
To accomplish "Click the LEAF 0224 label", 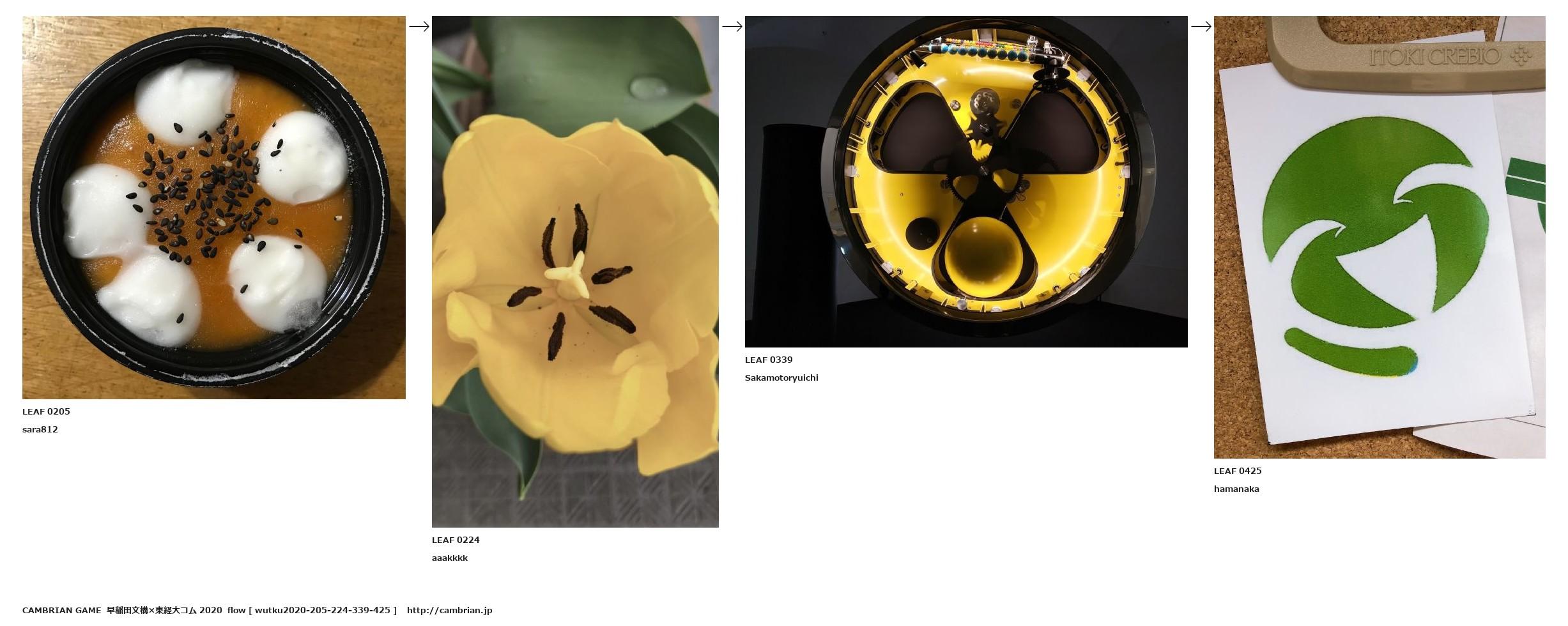I will 456,540.
